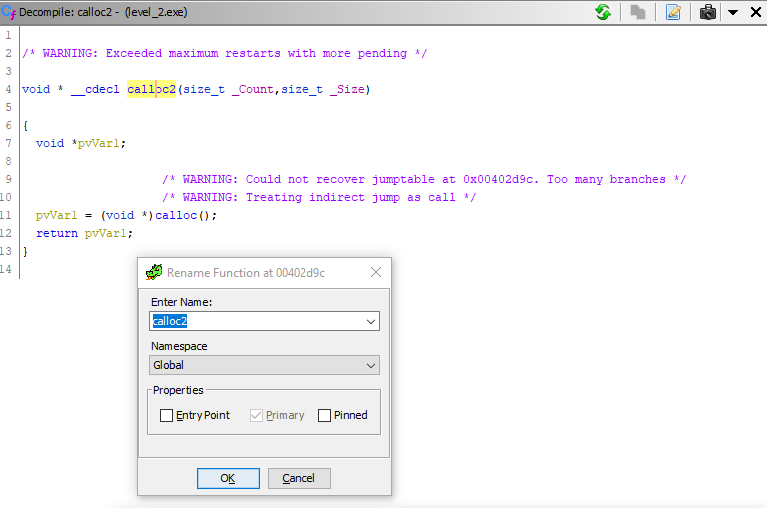Toggle the Entry Point checkbox

click(x=166, y=416)
